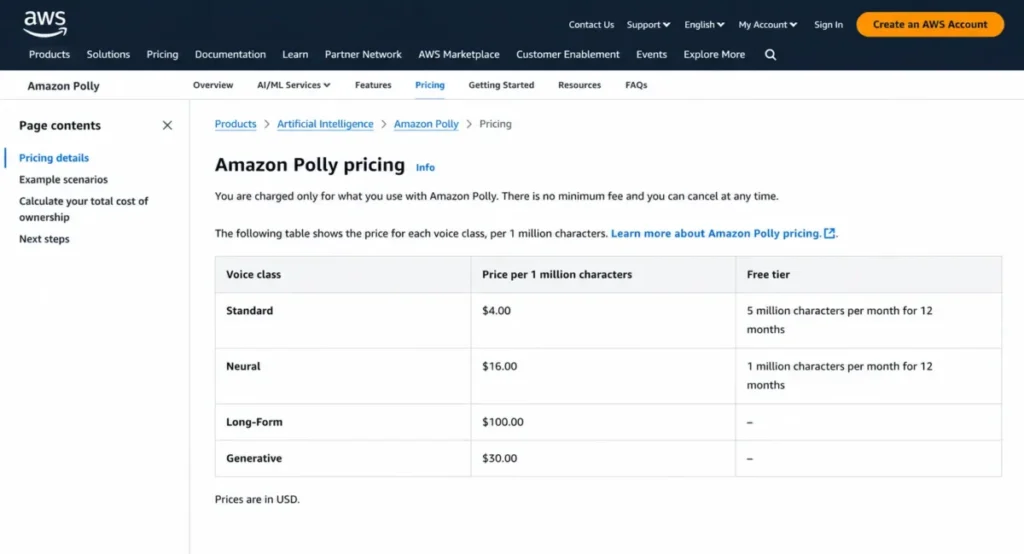Open the Events menu
The width and height of the screenshot is (1024, 554).
tap(651, 54)
